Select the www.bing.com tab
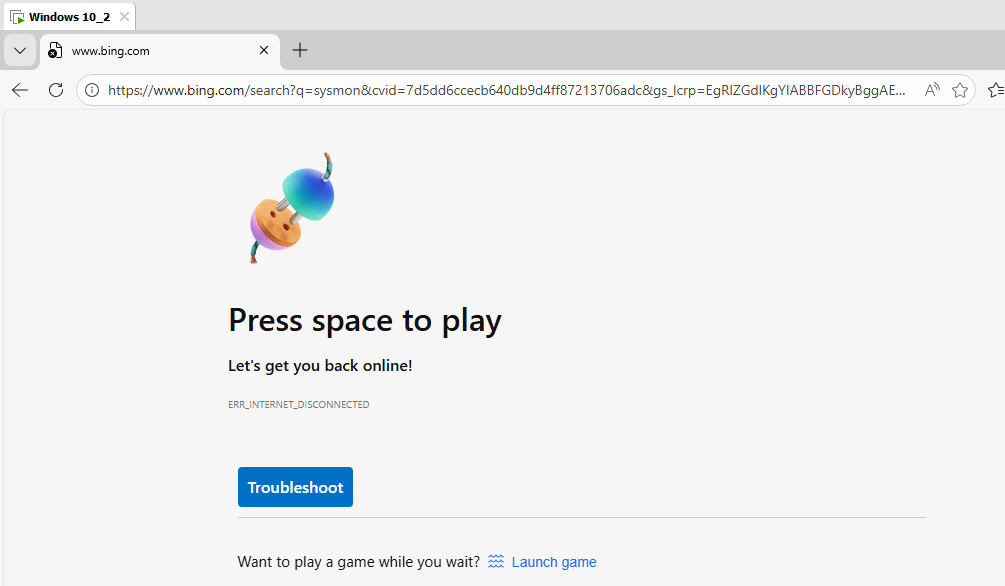 pos(160,51)
